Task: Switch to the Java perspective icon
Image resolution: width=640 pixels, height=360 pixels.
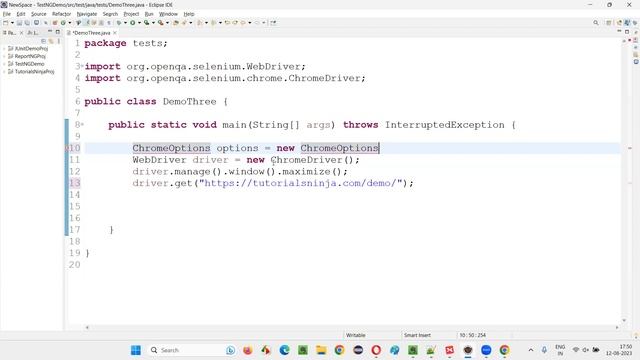Action: coord(627,23)
